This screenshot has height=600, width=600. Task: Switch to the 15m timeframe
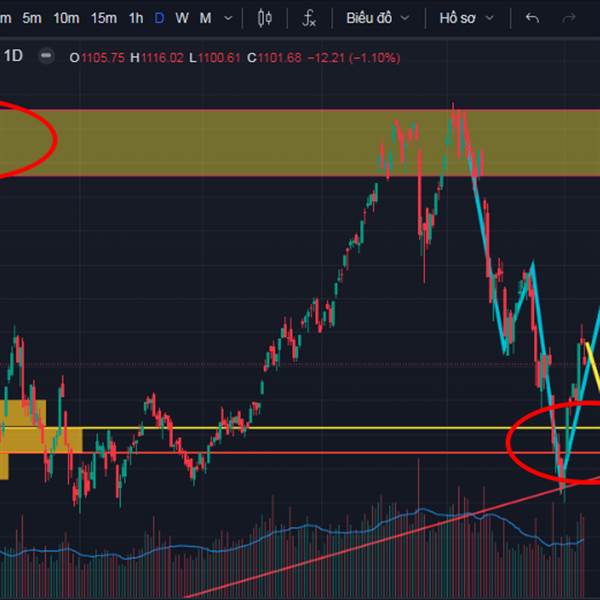point(104,18)
